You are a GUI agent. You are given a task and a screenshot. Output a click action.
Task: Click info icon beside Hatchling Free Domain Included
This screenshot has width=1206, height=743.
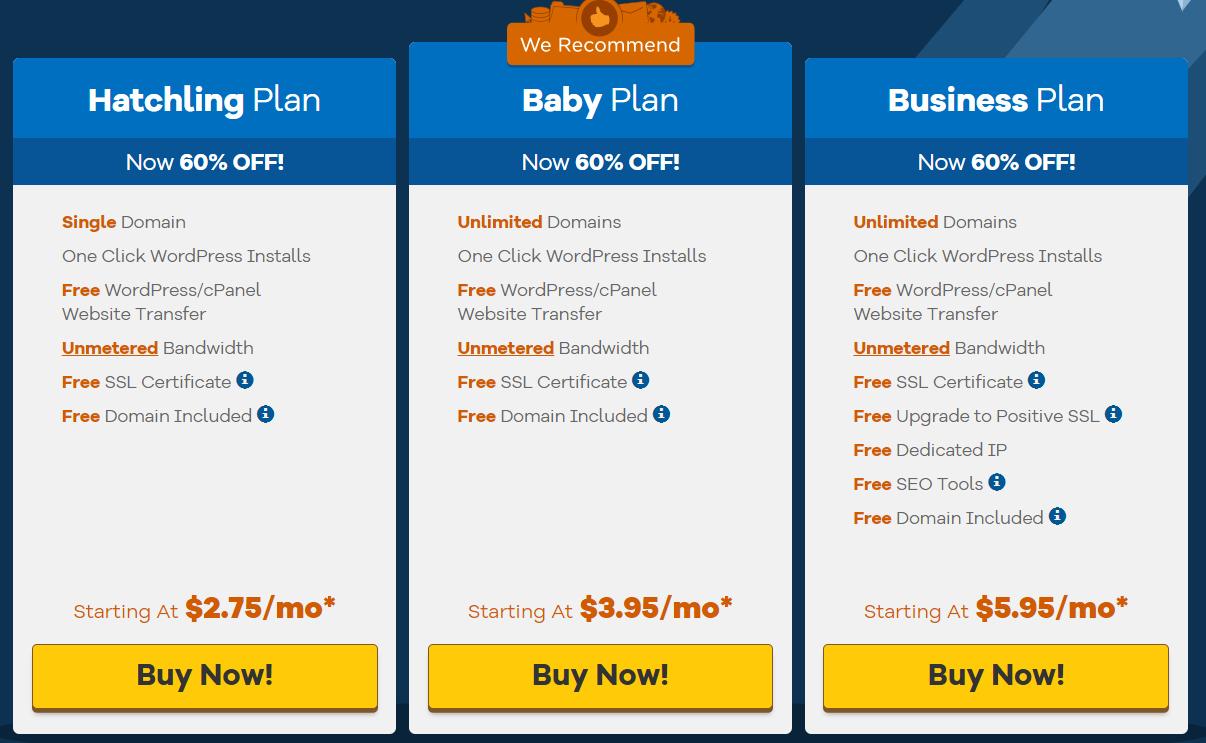pos(265,414)
